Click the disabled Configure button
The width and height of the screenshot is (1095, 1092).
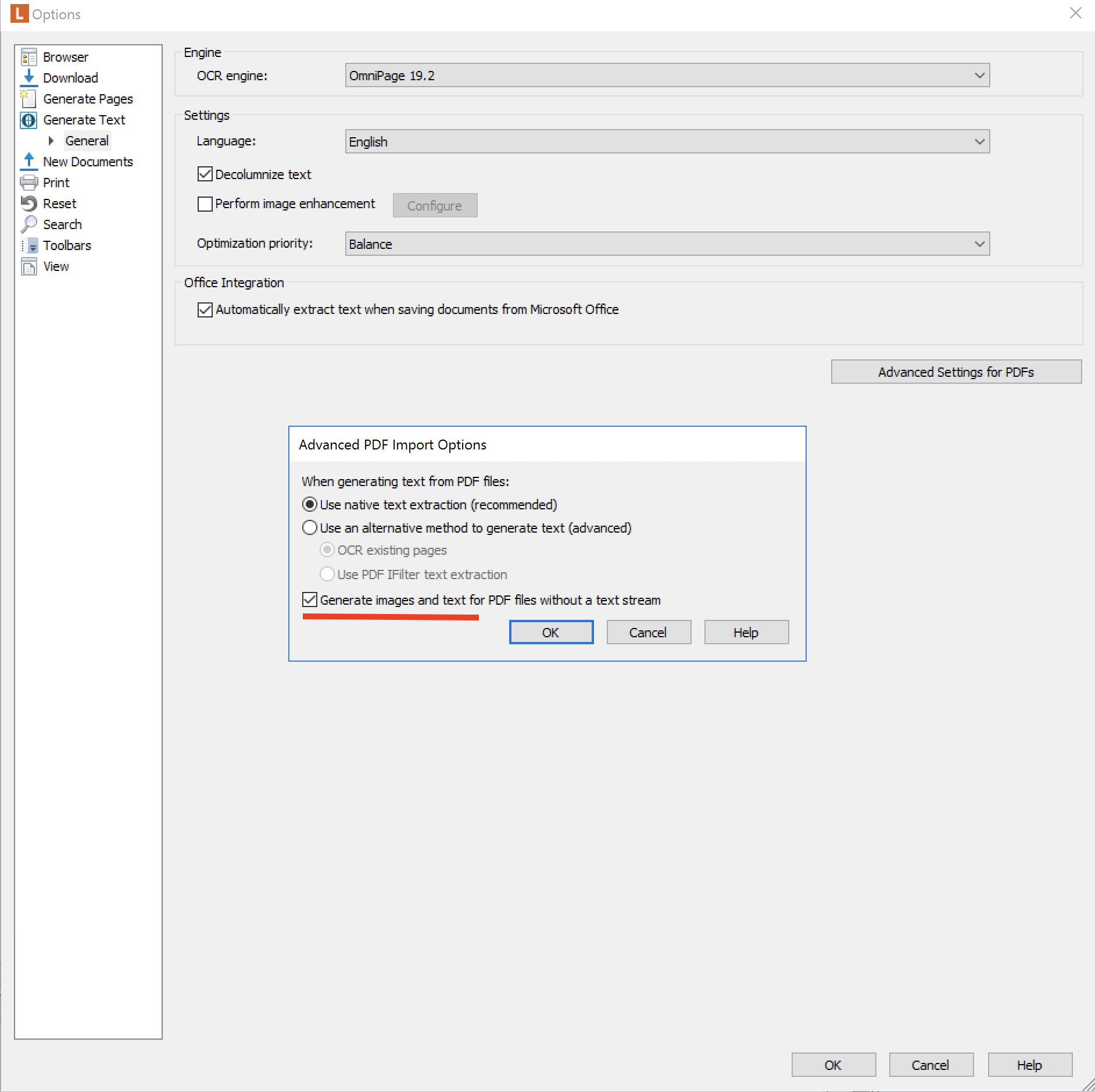coord(435,205)
